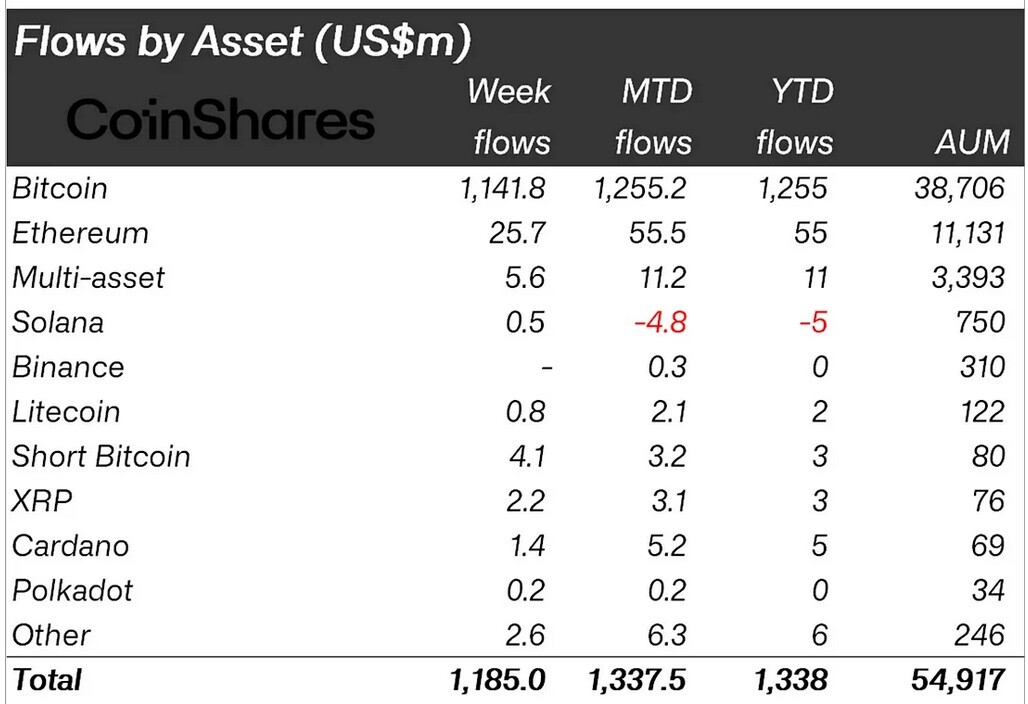Select the Cardano row label
1028x704 pixels.
pos(71,545)
